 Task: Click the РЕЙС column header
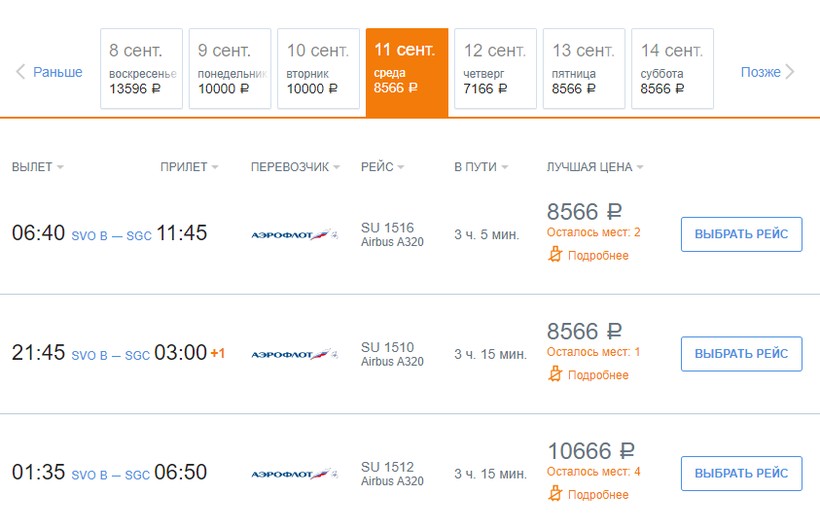tap(377, 167)
